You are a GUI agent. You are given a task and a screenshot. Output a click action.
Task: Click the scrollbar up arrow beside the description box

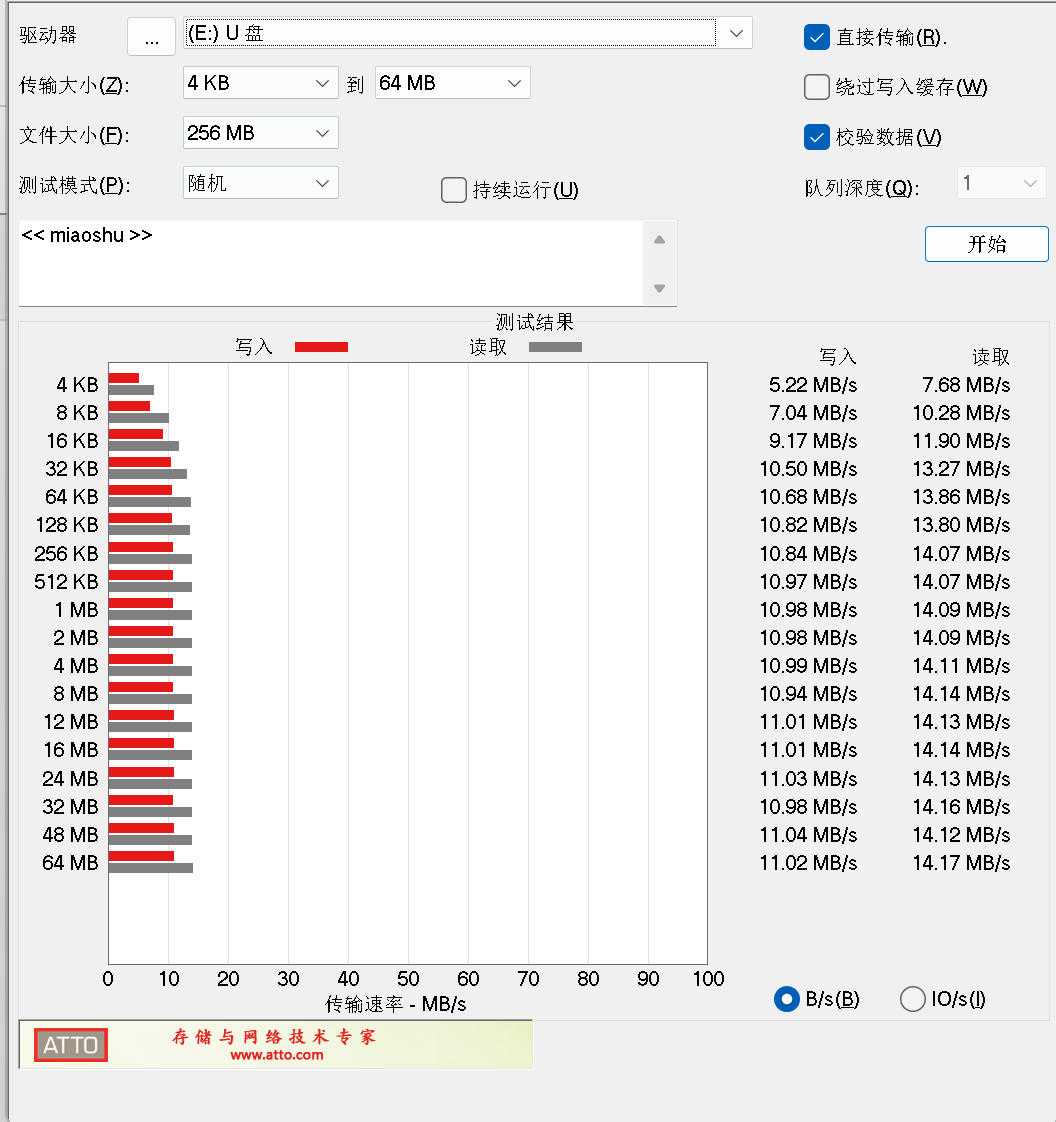pyautogui.click(x=659, y=239)
